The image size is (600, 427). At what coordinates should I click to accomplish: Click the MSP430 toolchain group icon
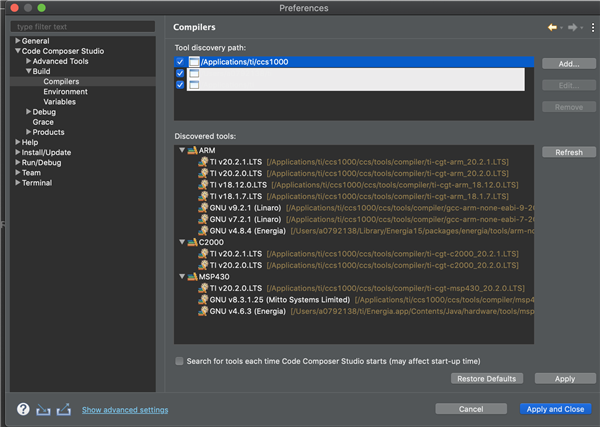(192, 277)
